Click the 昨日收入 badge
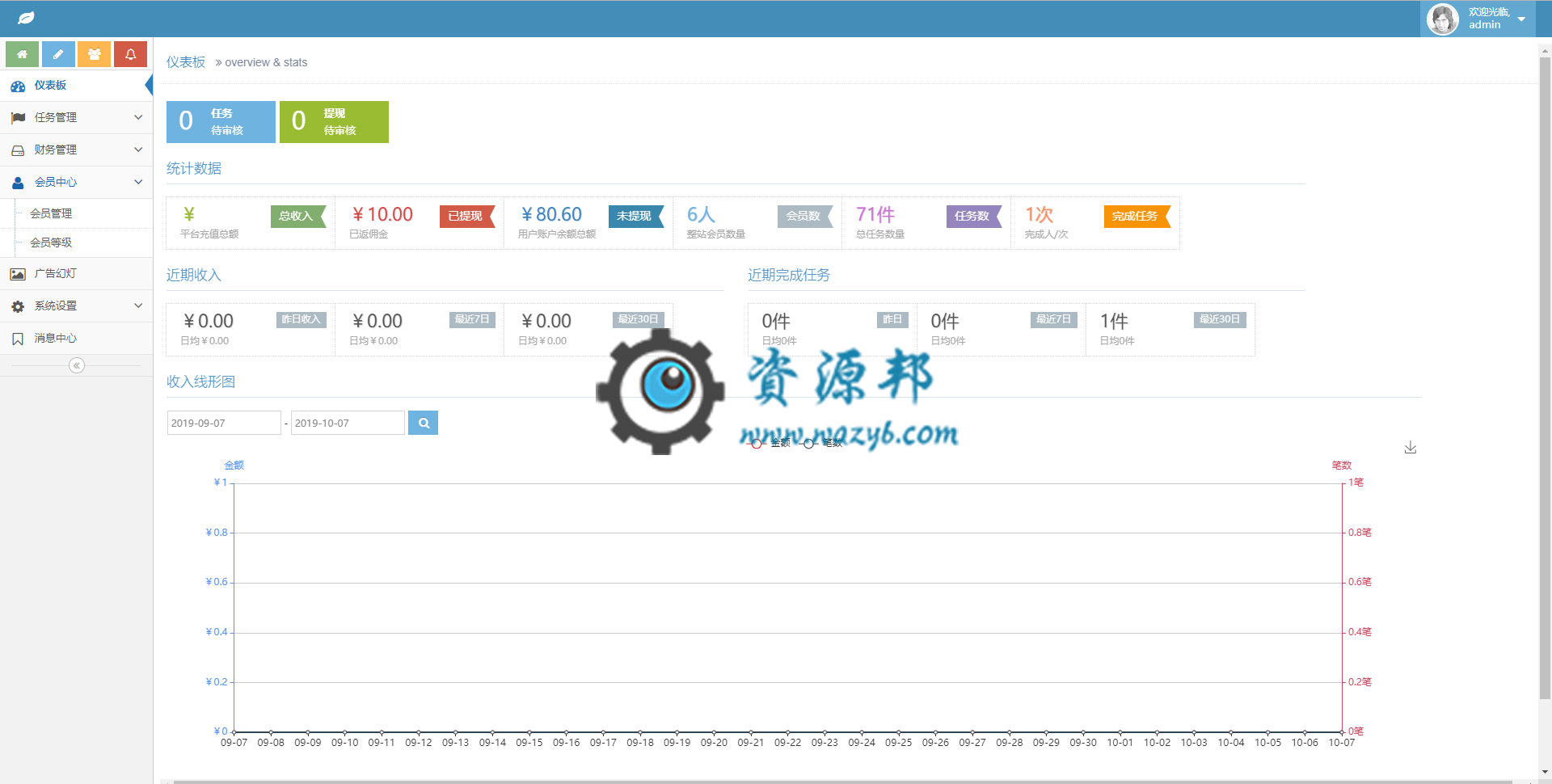 click(302, 319)
